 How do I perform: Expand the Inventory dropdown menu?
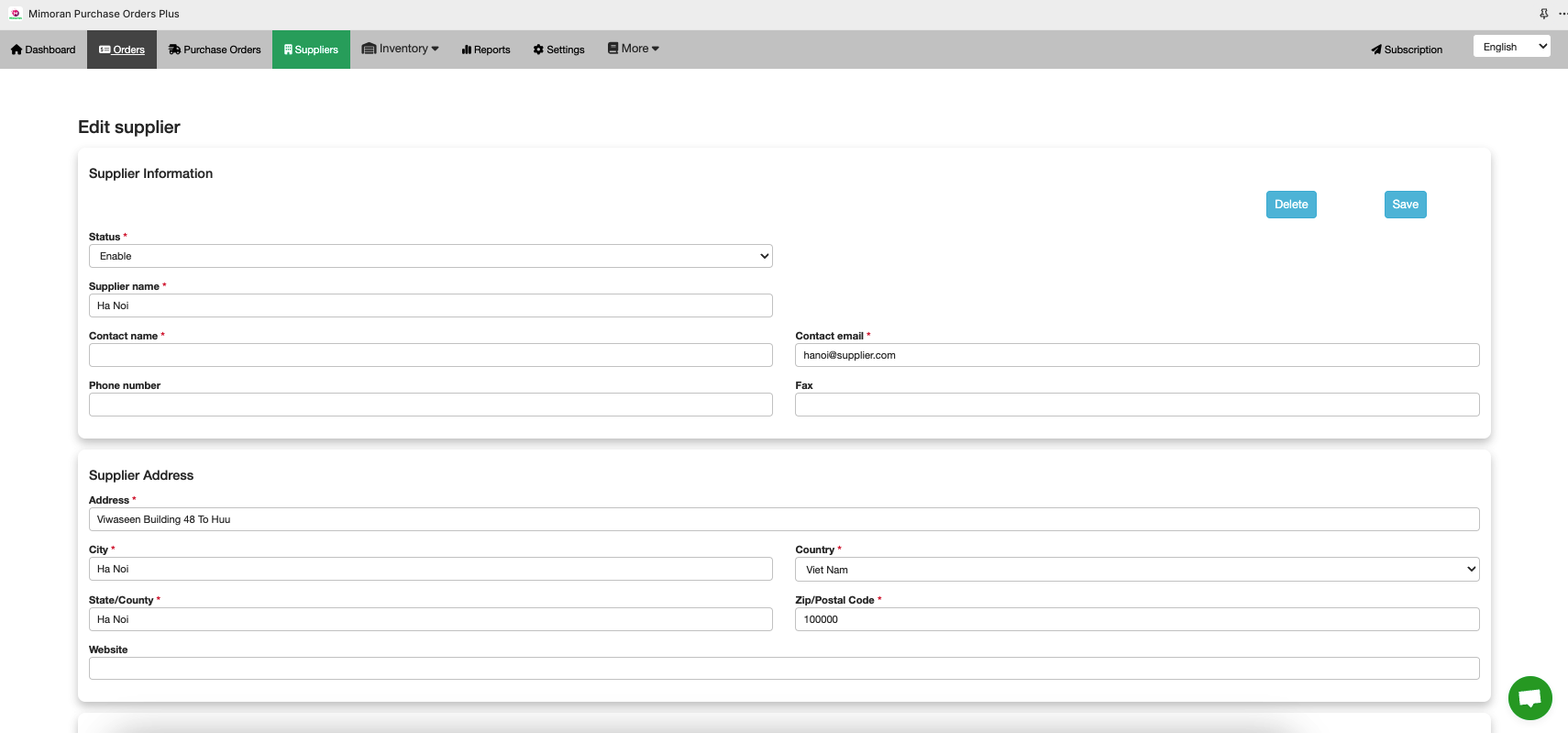click(x=400, y=49)
